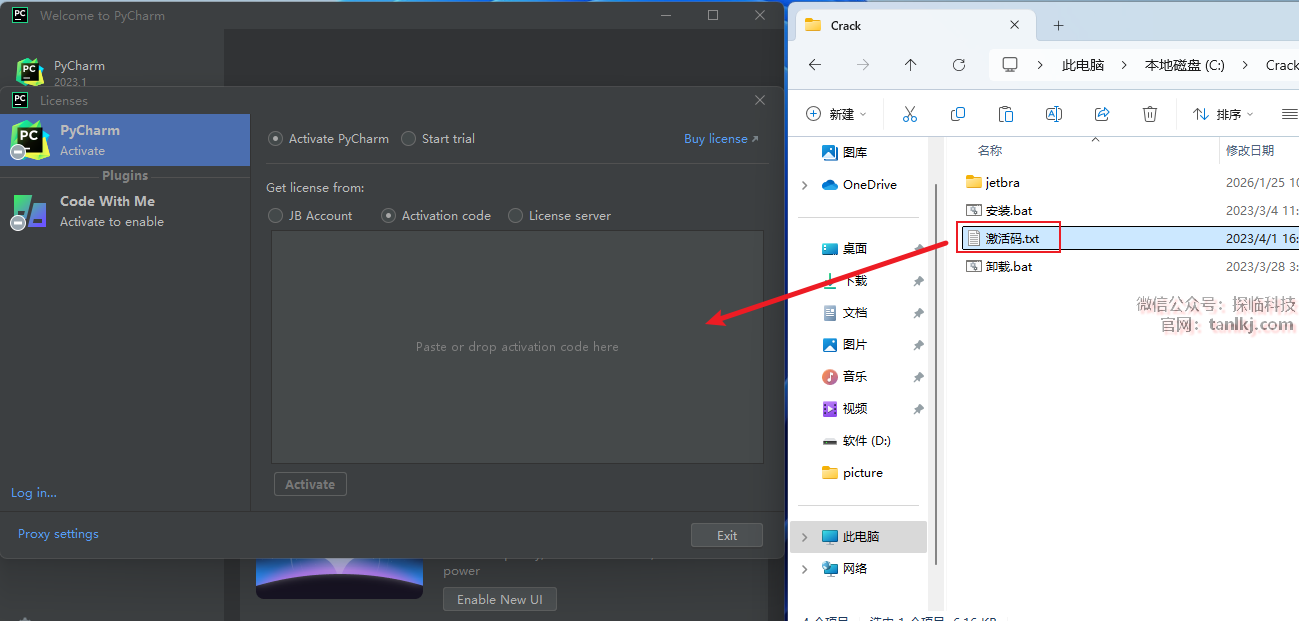Viewport: 1299px width, 621px height.
Task: Choose the JB Account license option
Action: click(276, 215)
